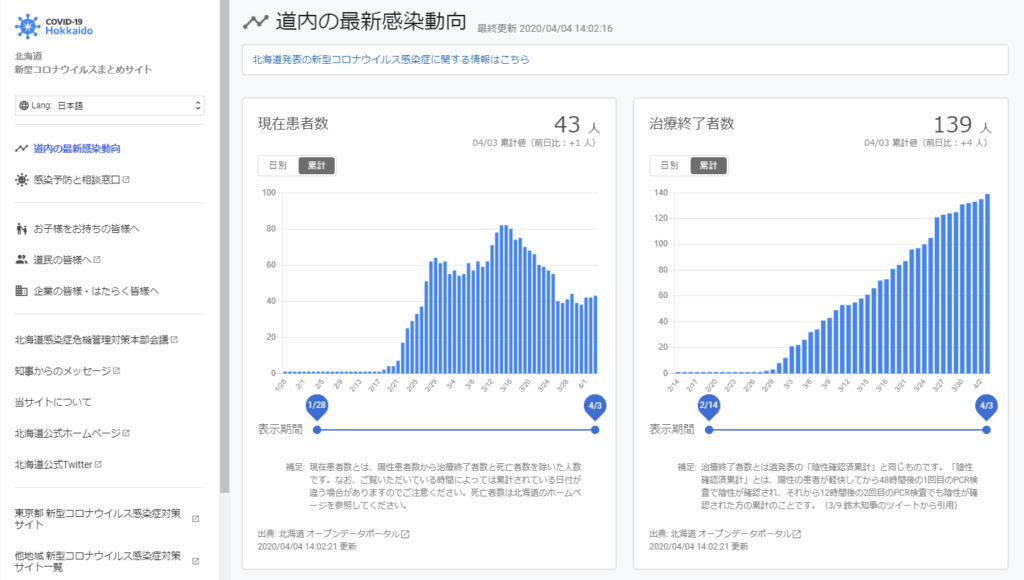This screenshot has height=580, width=1024.
Task: Switch 治療終了者数 chart to 日別 view
Action: click(669, 165)
